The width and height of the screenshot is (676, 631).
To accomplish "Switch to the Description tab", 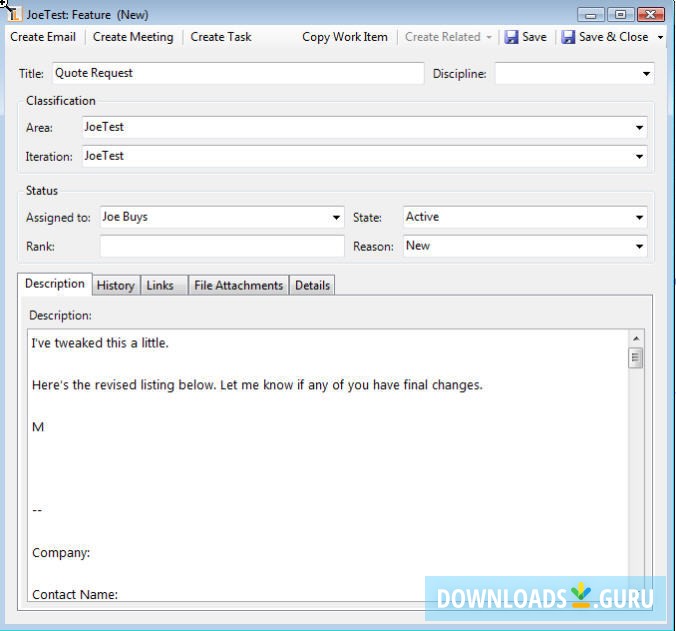I will [55, 284].
